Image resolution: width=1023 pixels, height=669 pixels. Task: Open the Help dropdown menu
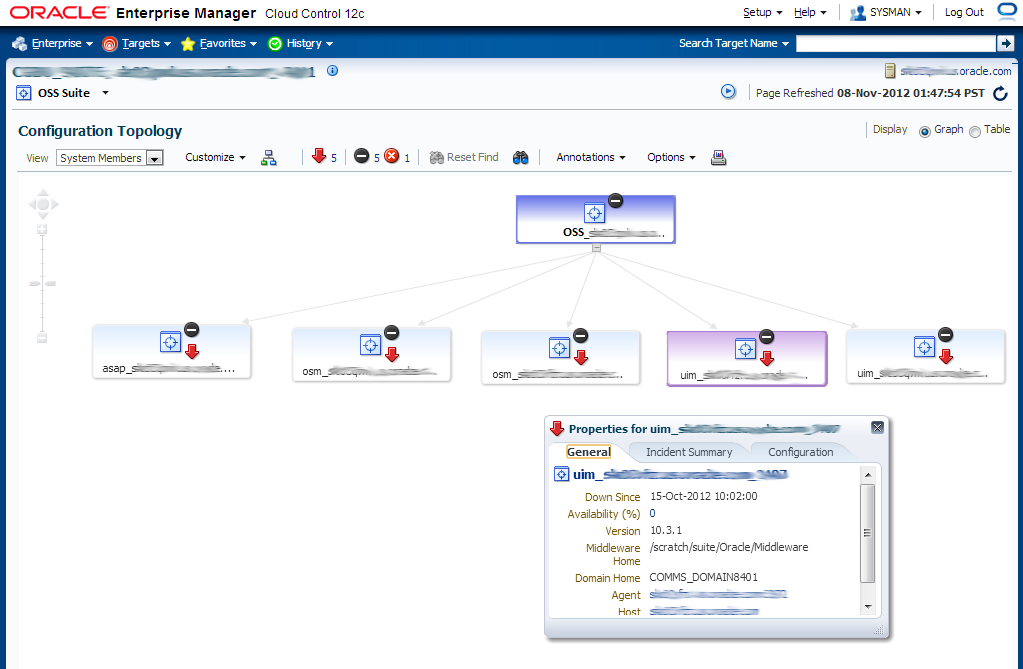[x=810, y=12]
